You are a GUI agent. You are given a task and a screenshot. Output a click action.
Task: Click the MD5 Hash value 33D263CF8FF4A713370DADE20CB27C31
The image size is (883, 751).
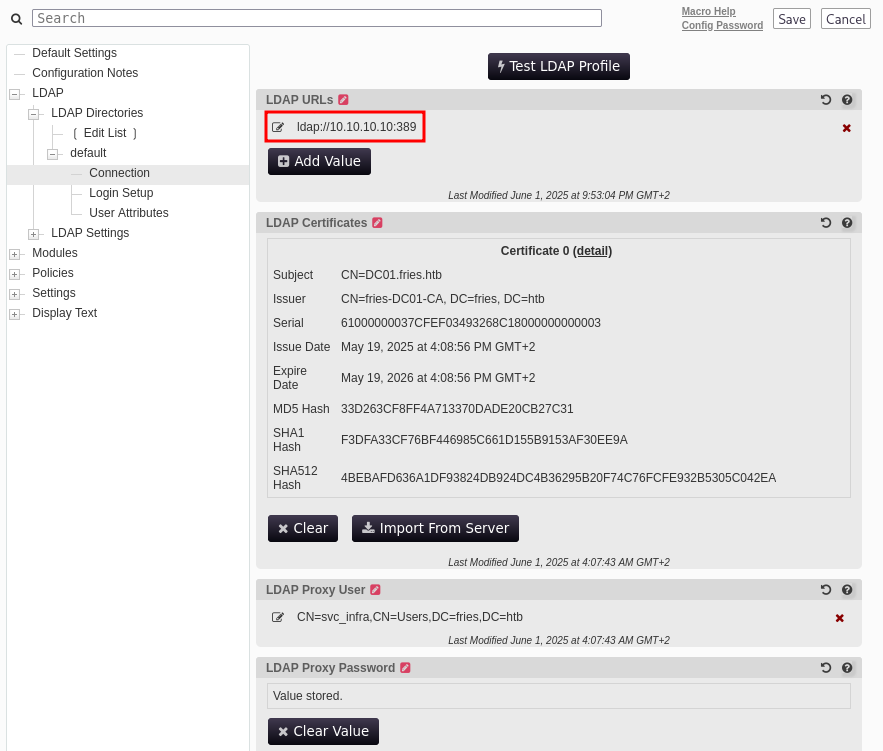pyautogui.click(x=457, y=409)
